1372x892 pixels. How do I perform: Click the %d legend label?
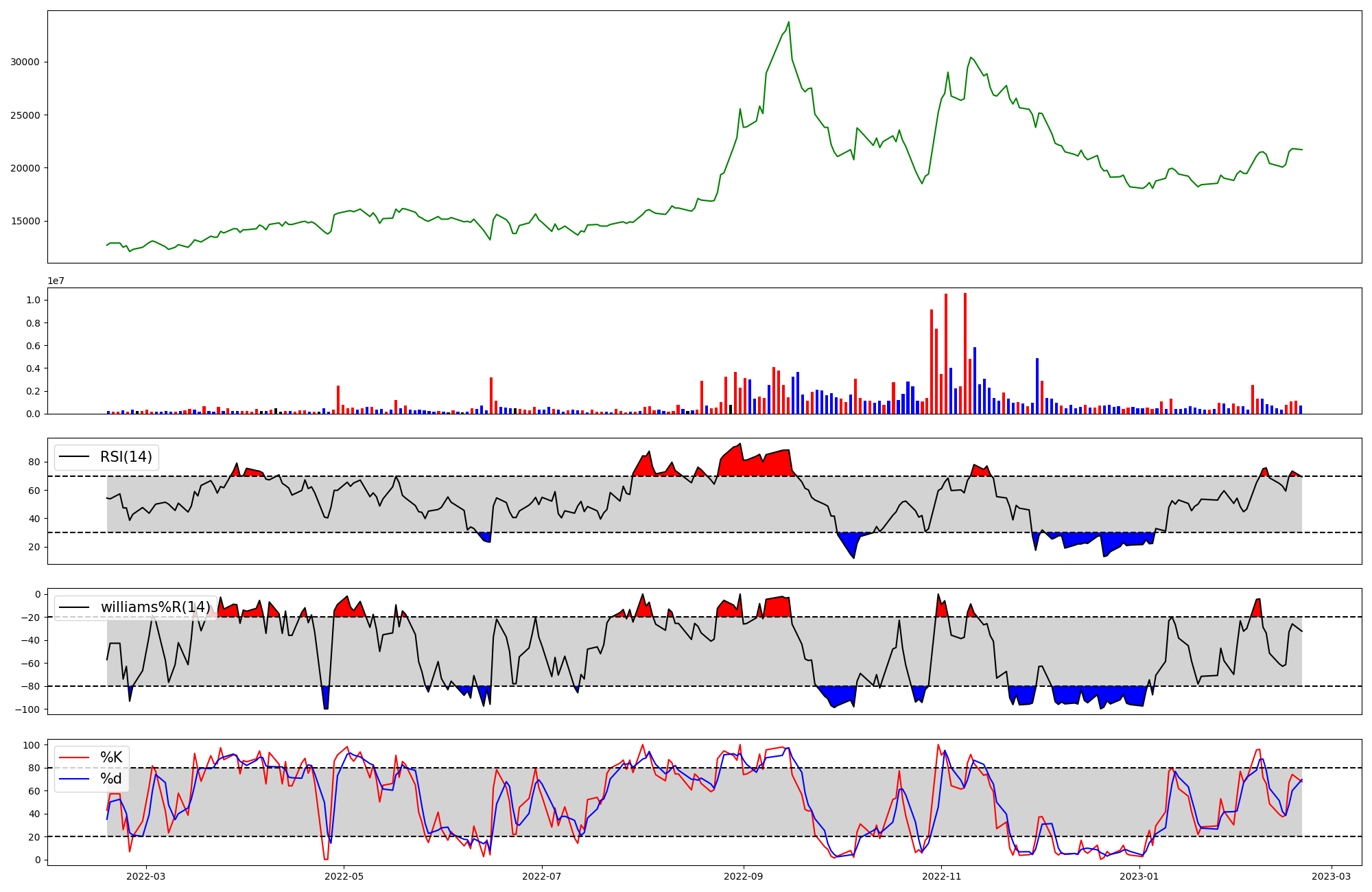pyautogui.click(x=111, y=779)
